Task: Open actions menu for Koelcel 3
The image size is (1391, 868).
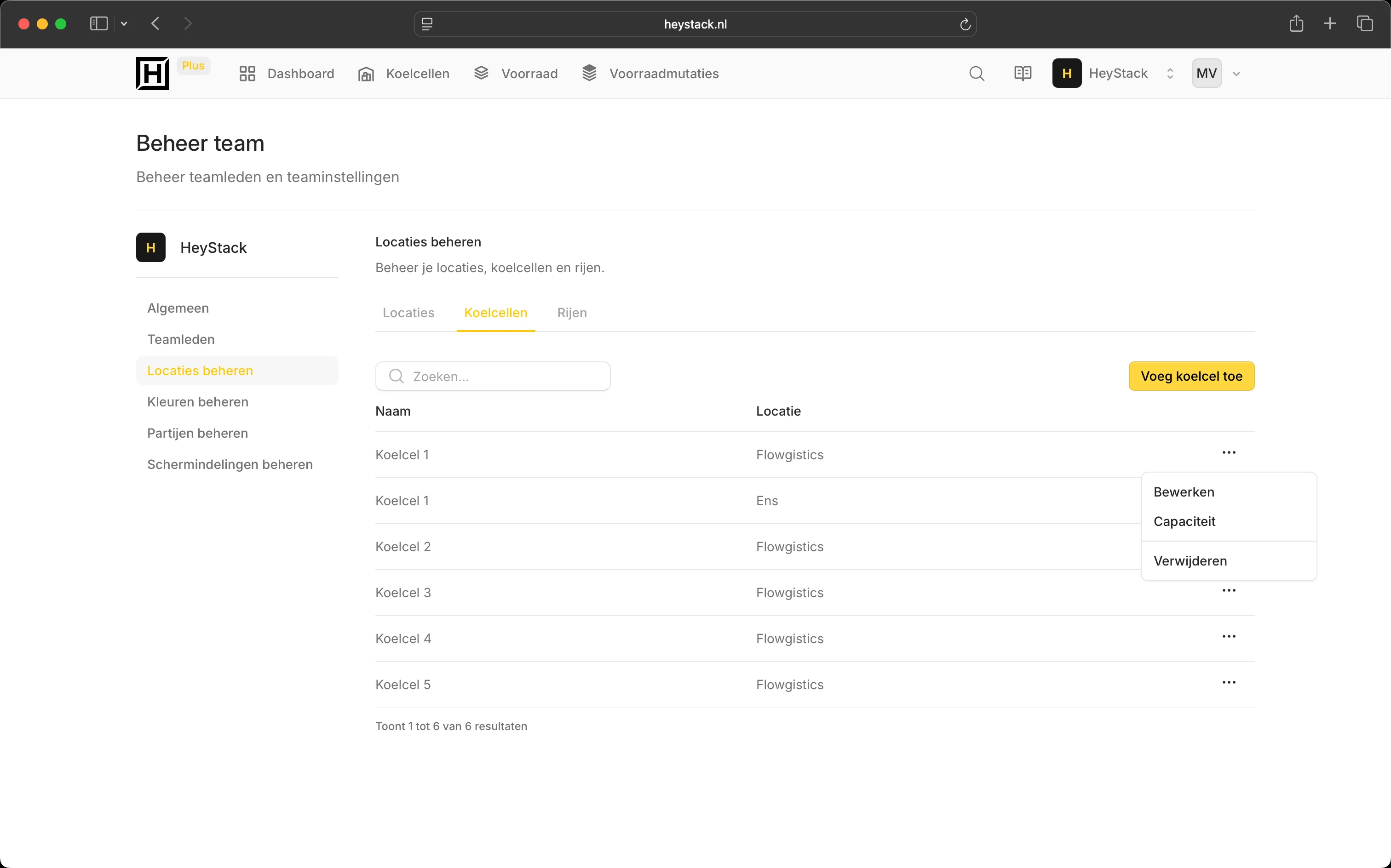Action: pyautogui.click(x=1229, y=591)
